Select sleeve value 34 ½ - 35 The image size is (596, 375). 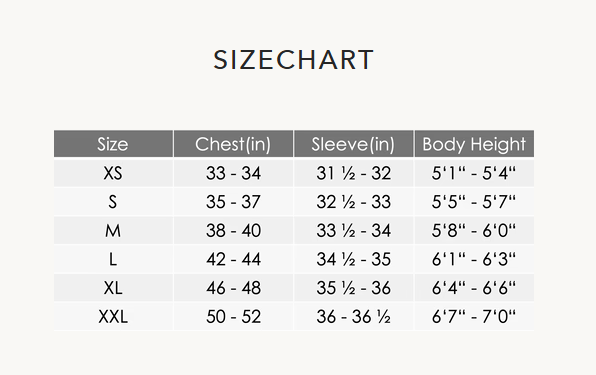pyautogui.click(x=353, y=259)
